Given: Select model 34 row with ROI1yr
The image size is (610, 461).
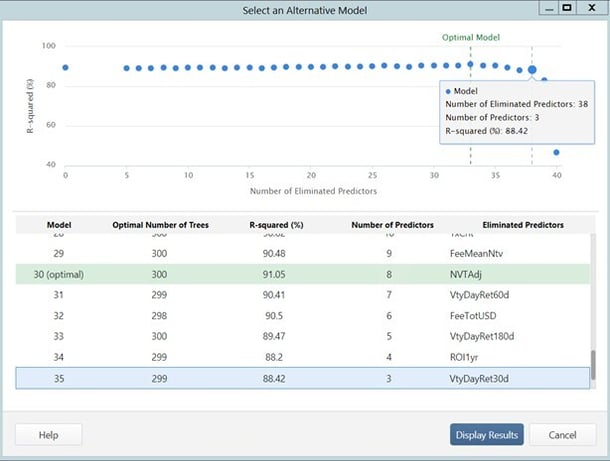Looking at the screenshot, I should 300,358.
